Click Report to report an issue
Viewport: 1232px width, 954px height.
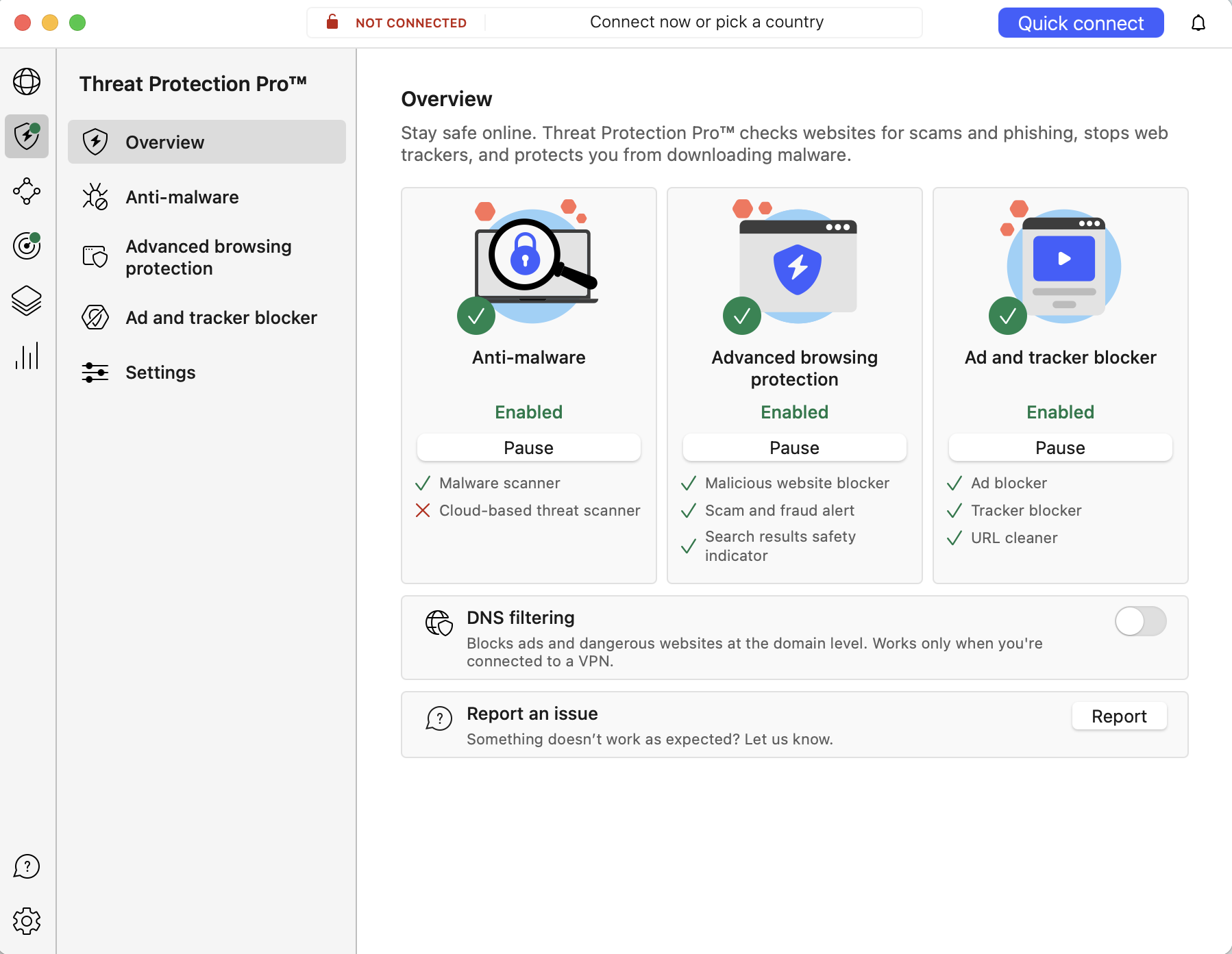point(1118,716)
